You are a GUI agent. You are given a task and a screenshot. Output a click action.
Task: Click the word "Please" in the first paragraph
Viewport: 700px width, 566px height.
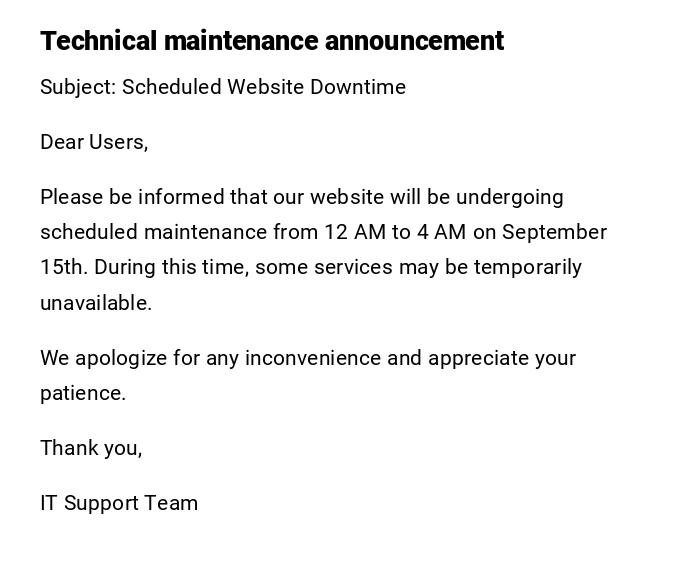71,197
